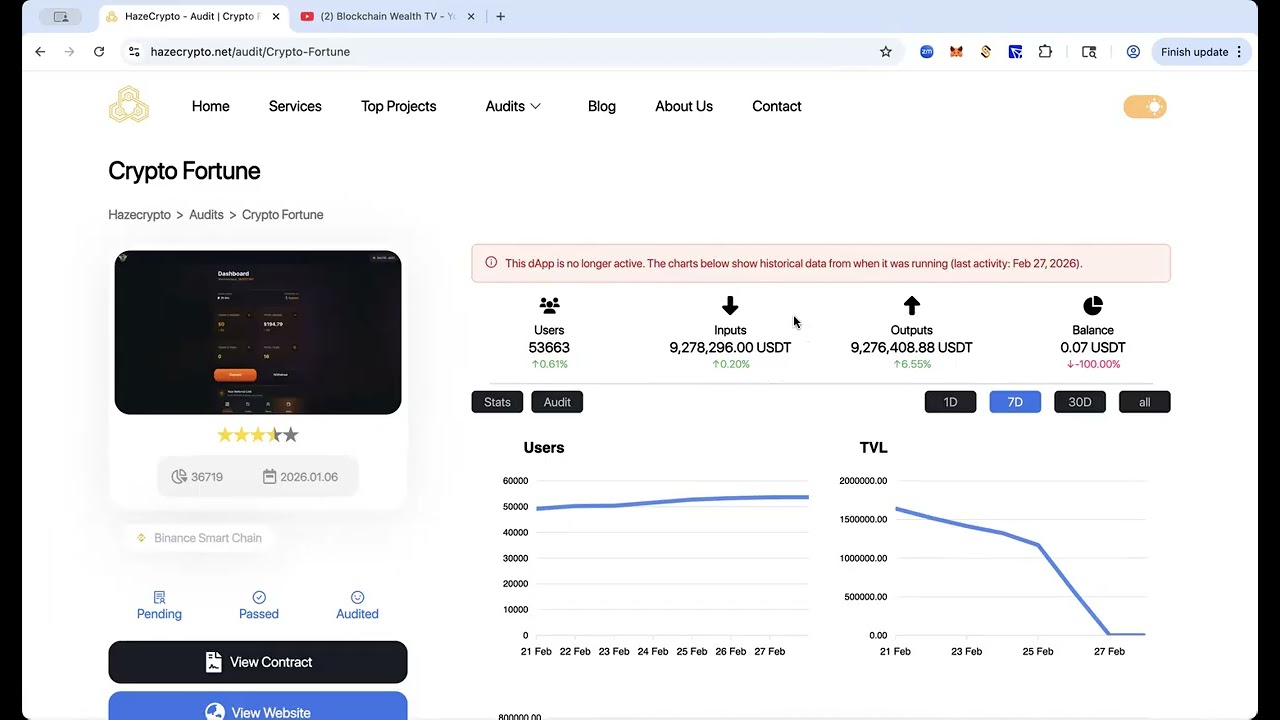Open the Extensions puzzle piece menu
Image resolution: width=1280 pixels, height=720 pixels.
1045,52
